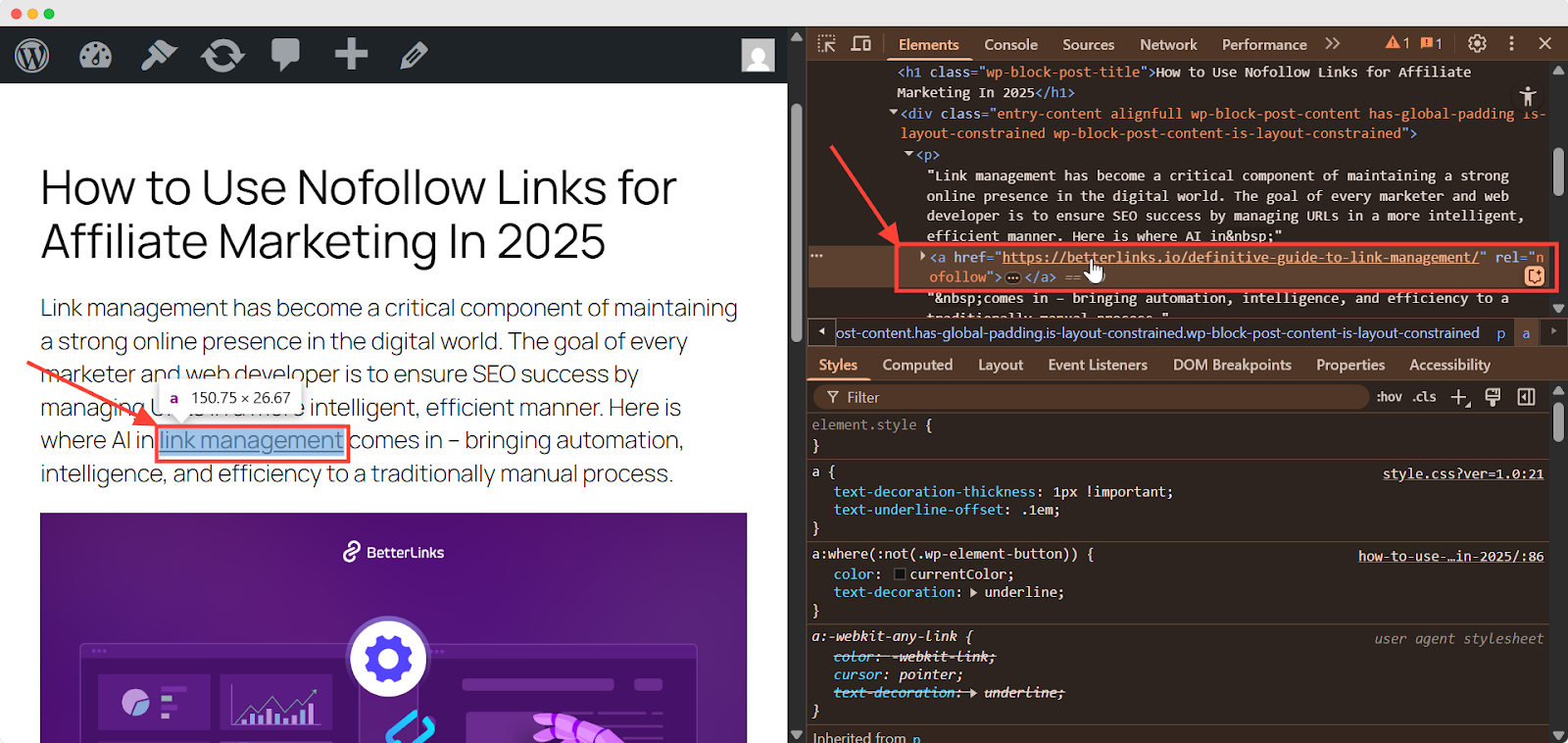The image size is (1568, 743).
Task: Expand the text-decoration underline shorthand triangle
Action: pyautogui.click(x=973, y=592)
